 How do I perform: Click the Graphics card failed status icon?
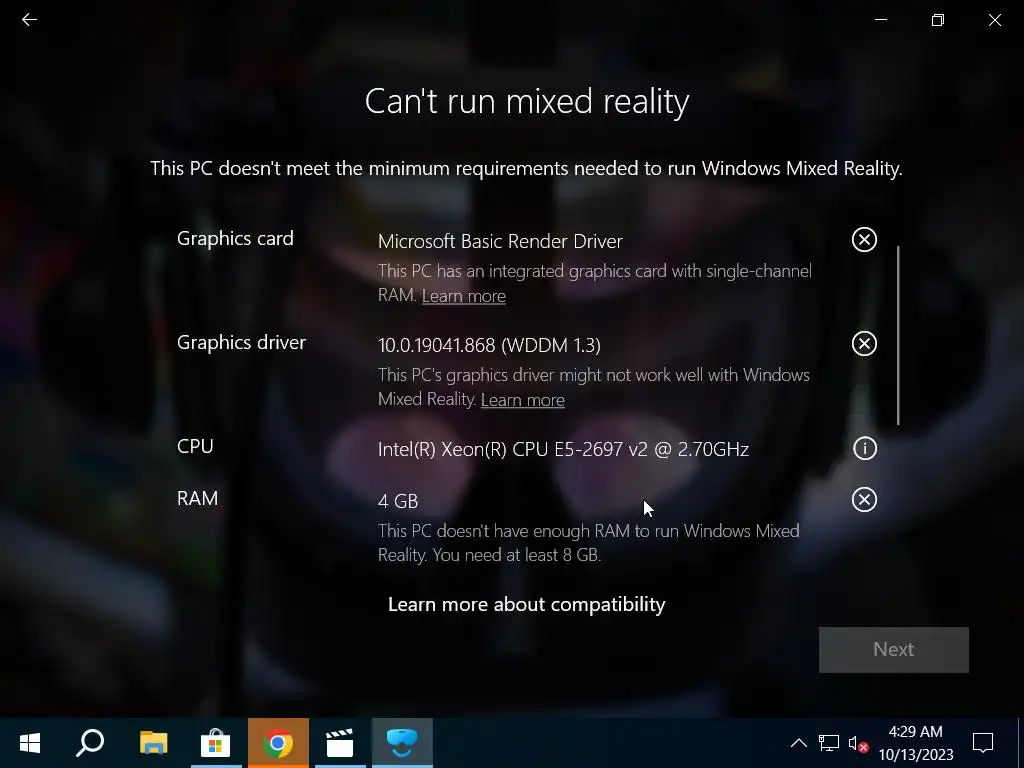[x=864, y=240]
